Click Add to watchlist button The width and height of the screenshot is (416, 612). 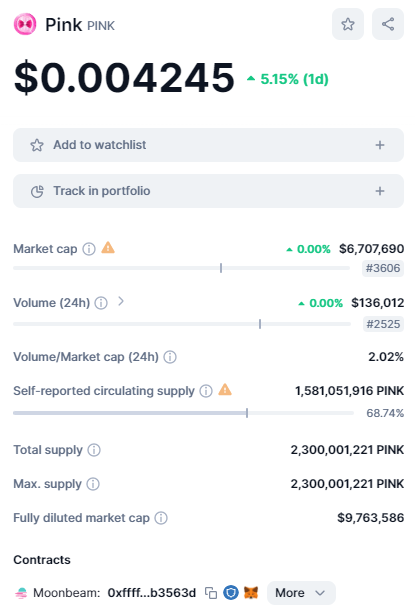pyautogui.click(x=208, y=145)
